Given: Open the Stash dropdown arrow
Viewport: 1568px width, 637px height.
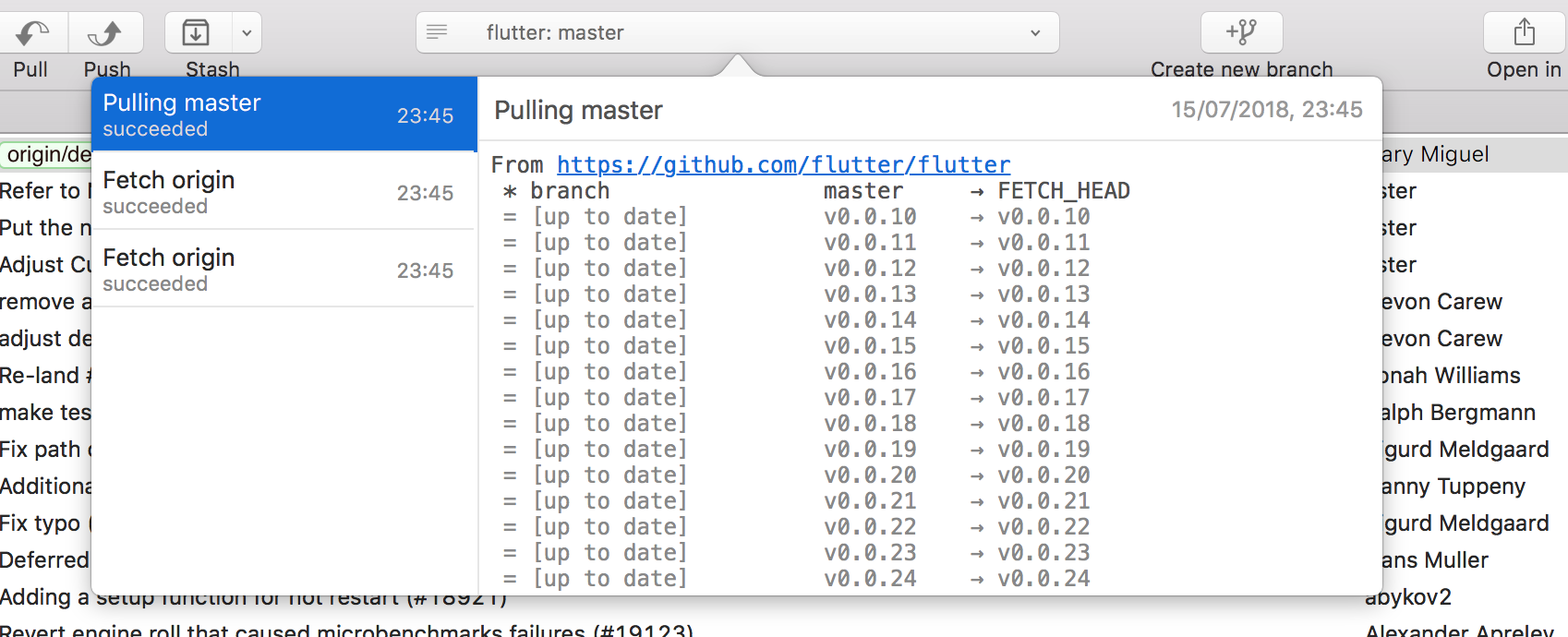Looking at the screenshot, I should pyautogui.click(x=247, y=33).
